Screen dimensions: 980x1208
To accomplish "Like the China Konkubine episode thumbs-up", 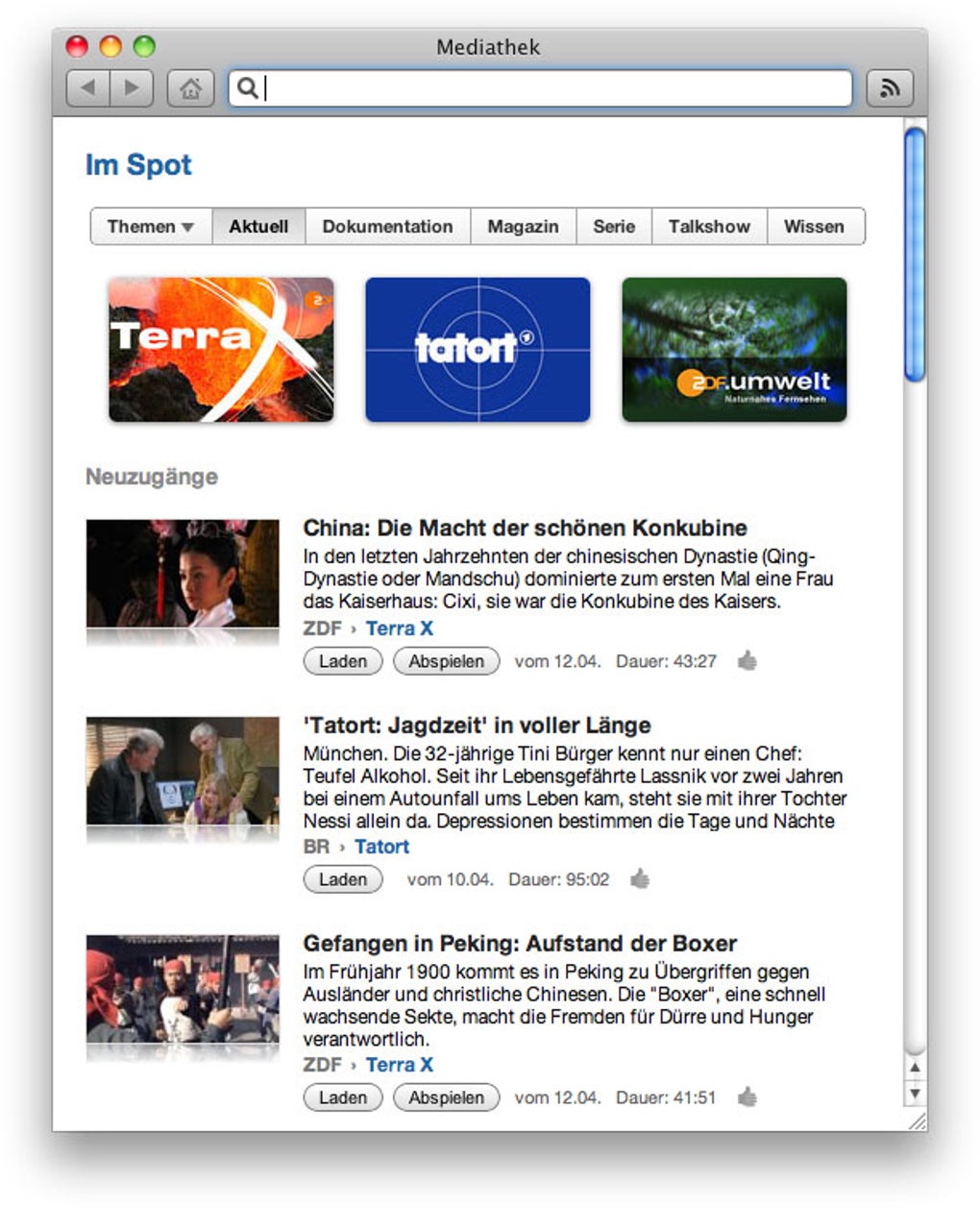I will tap(747, 660).
